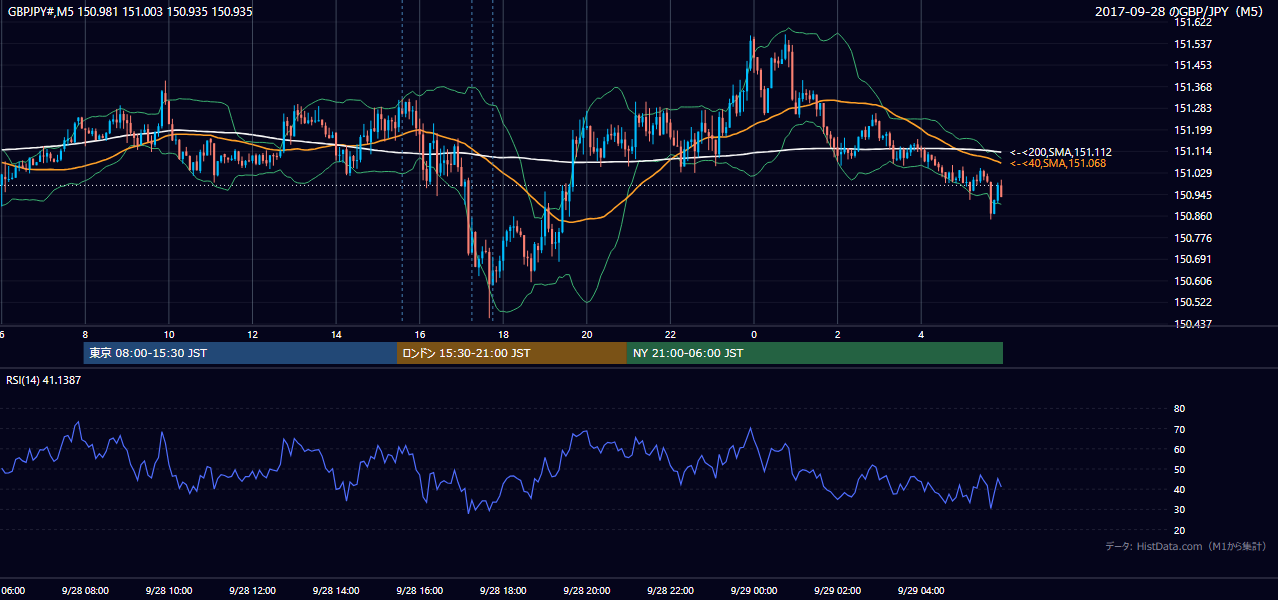Click the bottom time label 9/28 08:00
The height and width of the screenshot is (600, 1278).
click(x=85, y=591)
